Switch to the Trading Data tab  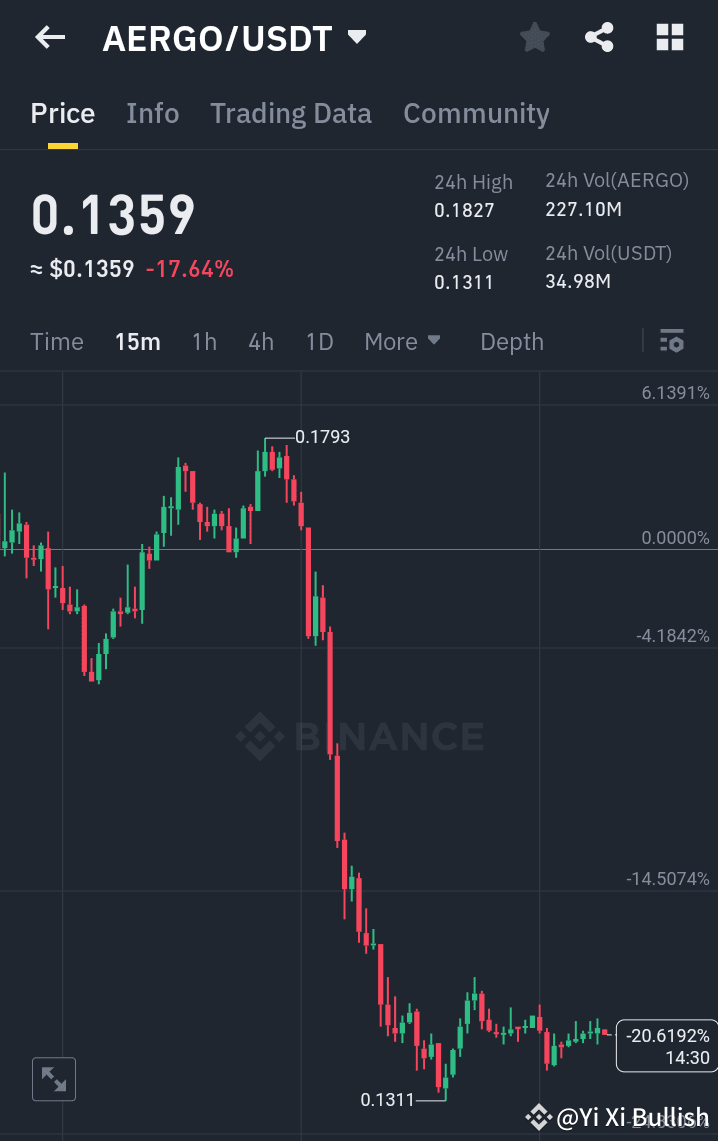(x=291, y=113)
